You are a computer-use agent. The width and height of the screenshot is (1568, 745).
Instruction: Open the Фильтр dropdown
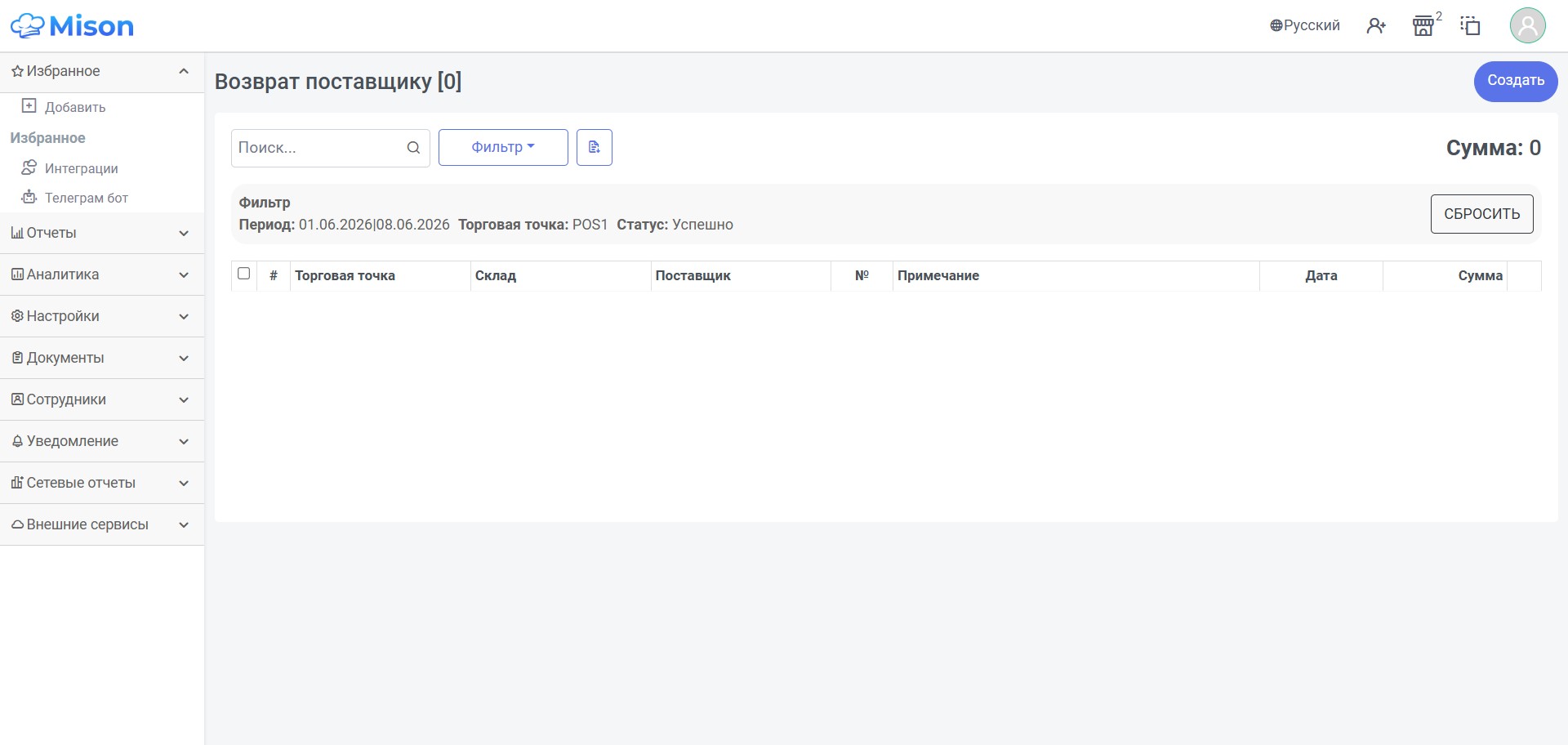pyautogui.click(x=503, y=147)
